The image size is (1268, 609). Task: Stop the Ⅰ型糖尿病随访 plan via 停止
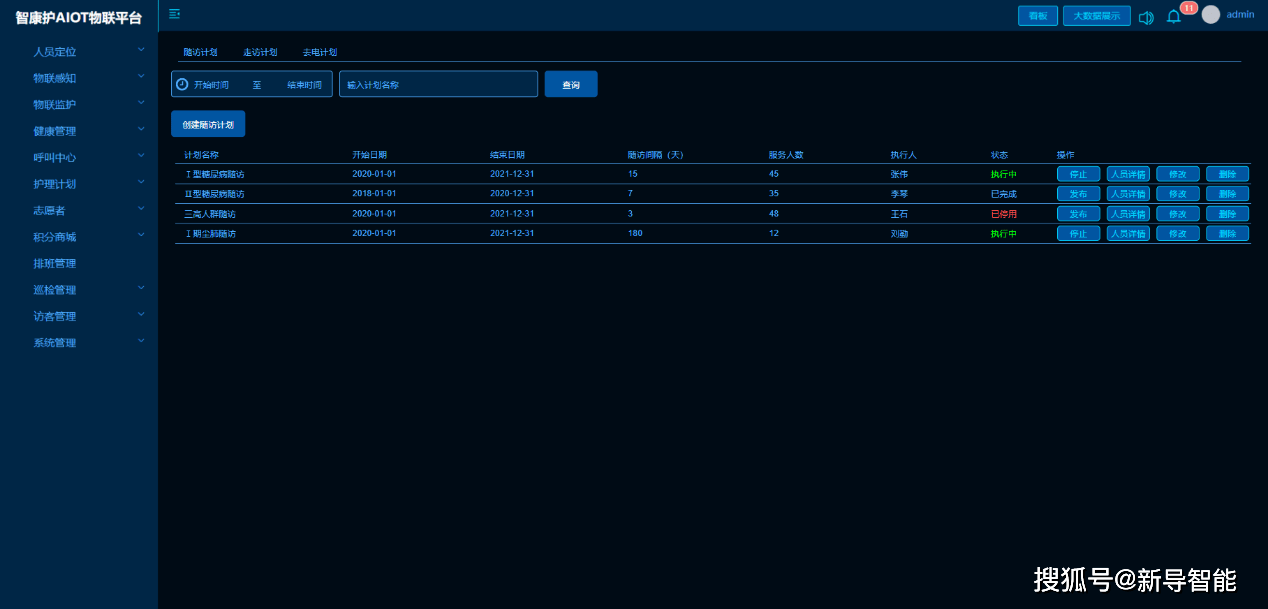pyautogui.click(x=1078, y=174)
